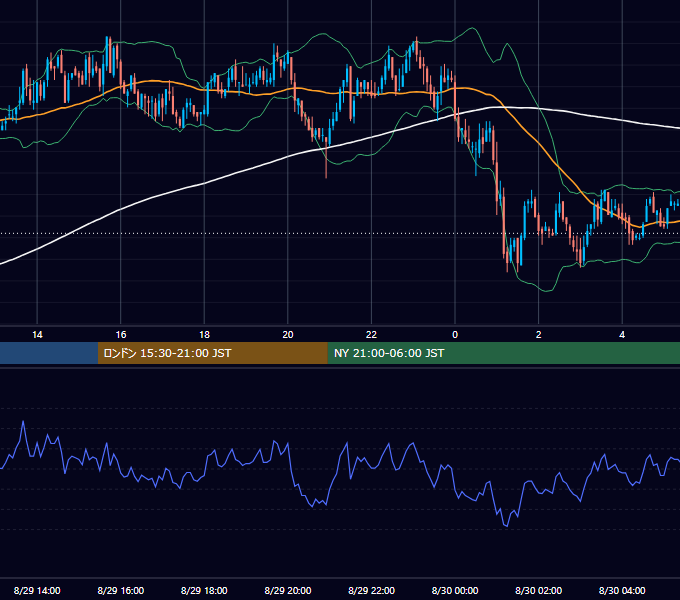Screen dimensions: 680x600
Task: Click the 8/29 22:00 time label
Action: 372,590
